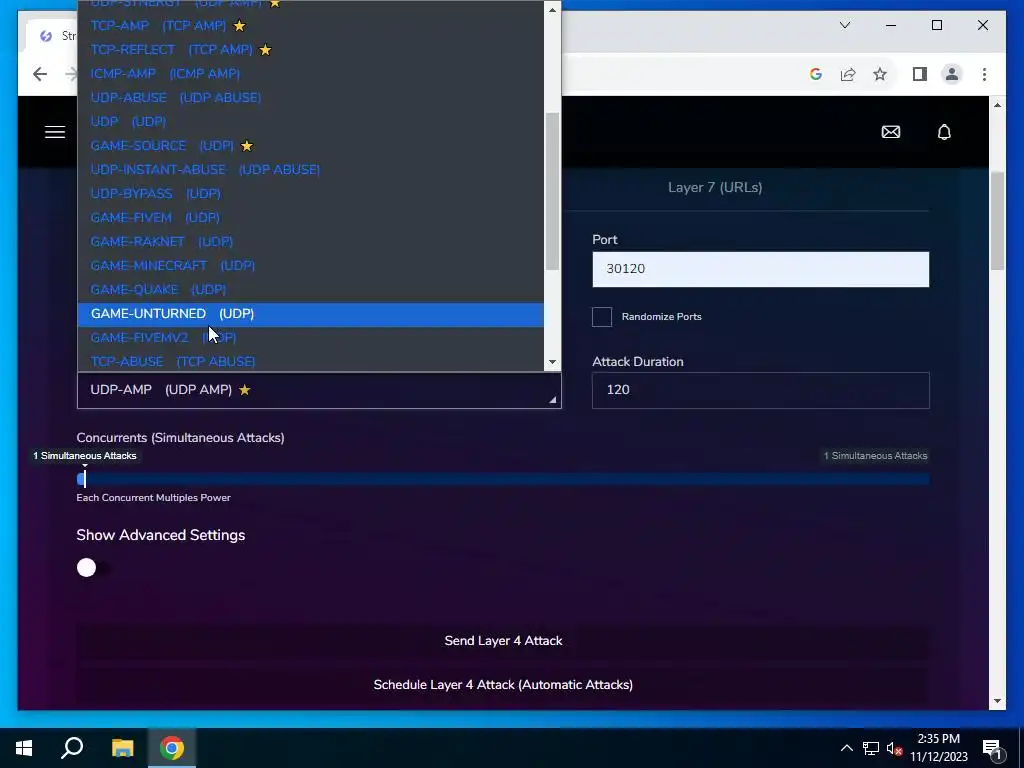Open the Windows notification center
This screenshot has height=768, width=1024.
(993, 748)
